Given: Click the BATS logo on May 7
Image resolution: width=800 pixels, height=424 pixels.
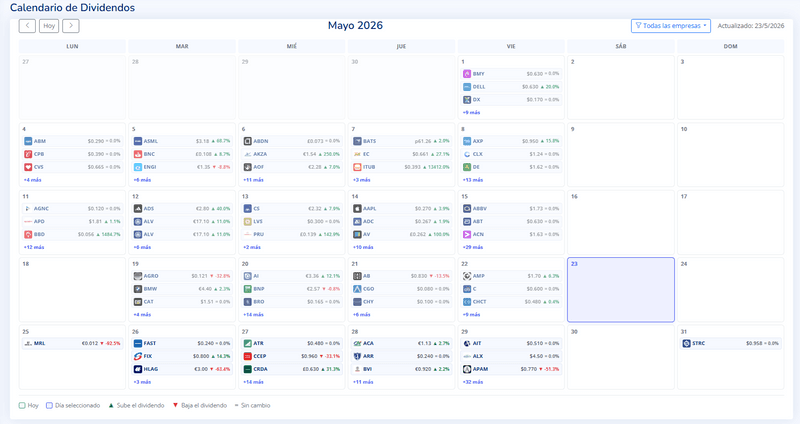Looking at the screenshot, I should tap(357, 141).
